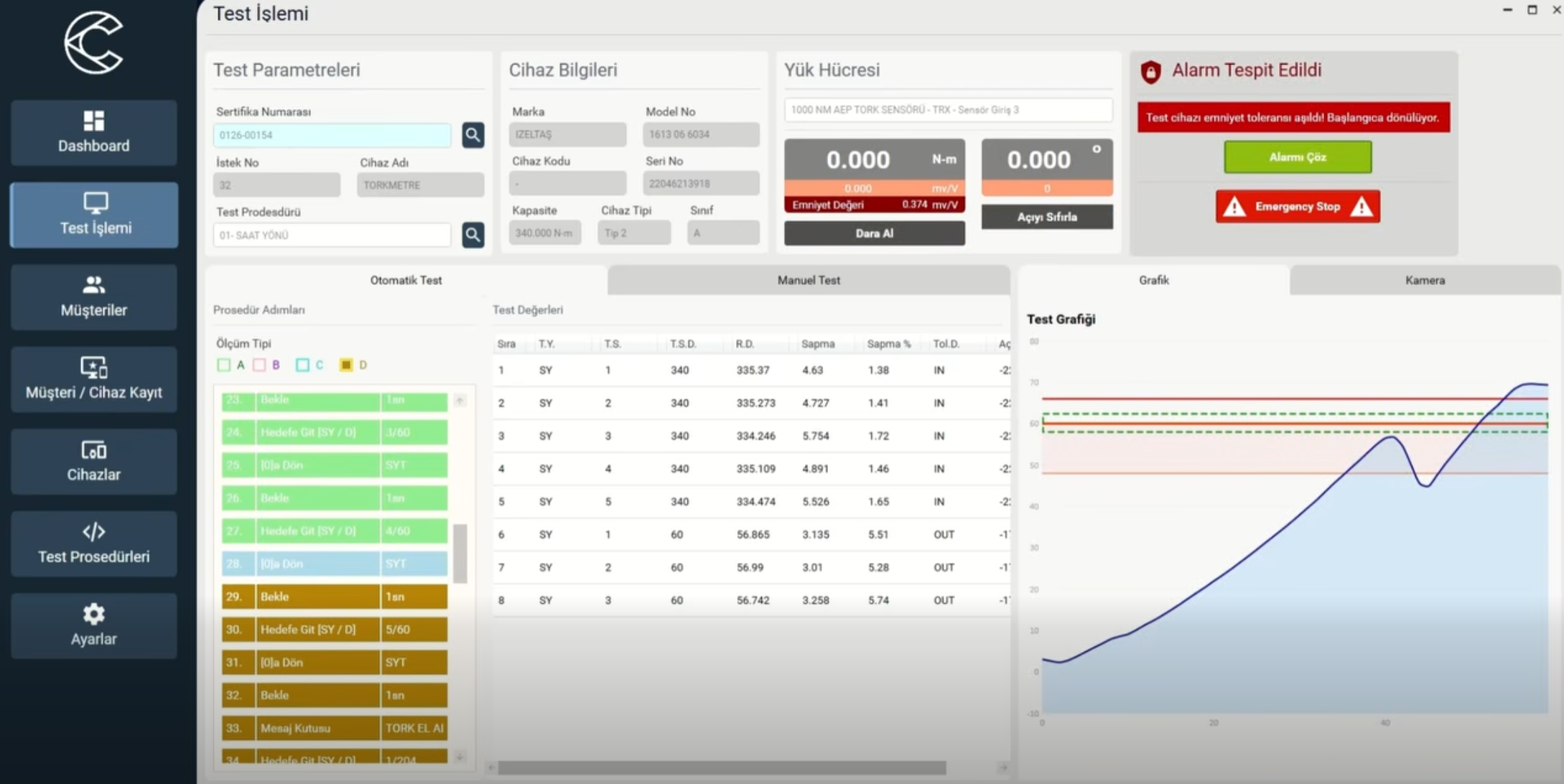Switch to Manuel Test tab
This screenshot has height=784, width=1564.
[x=808, y=280]
